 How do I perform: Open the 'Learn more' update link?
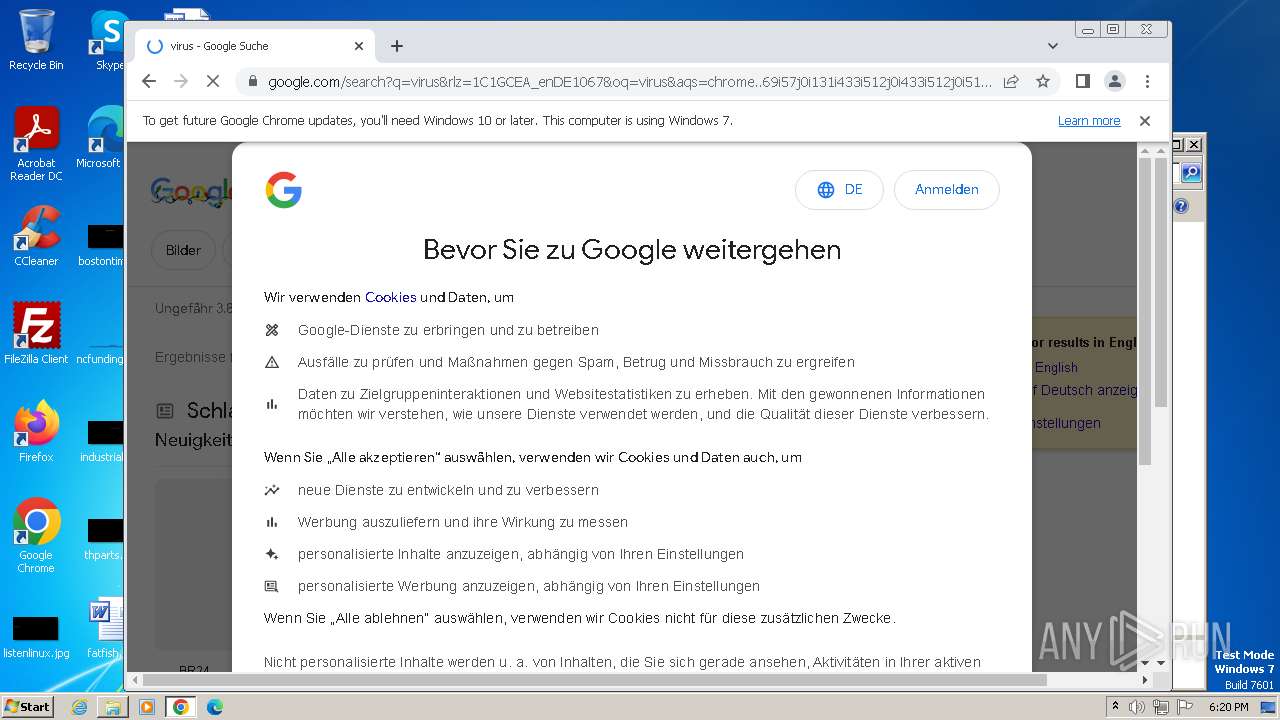pyautogui.click(x=1089, y=121)
